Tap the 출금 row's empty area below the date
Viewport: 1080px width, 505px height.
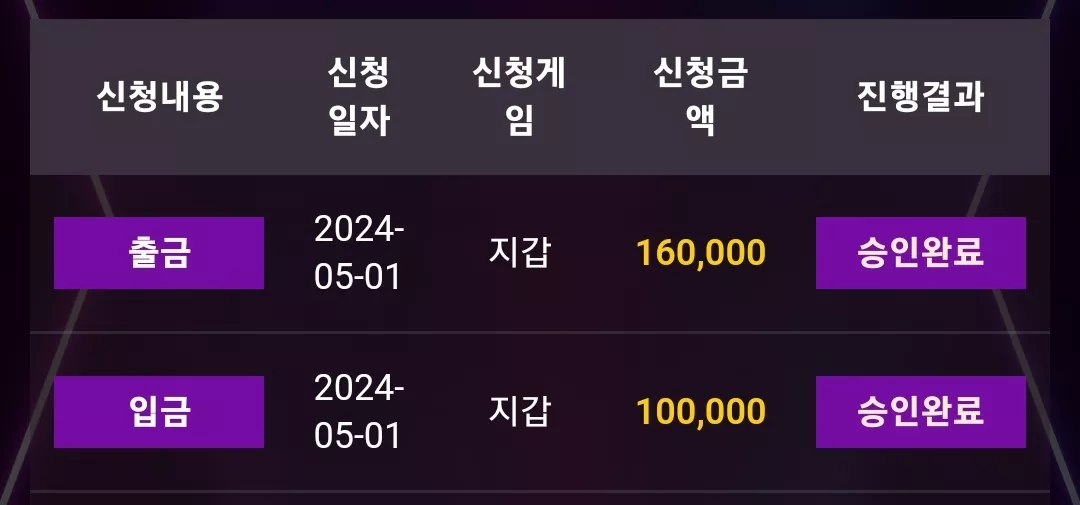pos(359,312)
